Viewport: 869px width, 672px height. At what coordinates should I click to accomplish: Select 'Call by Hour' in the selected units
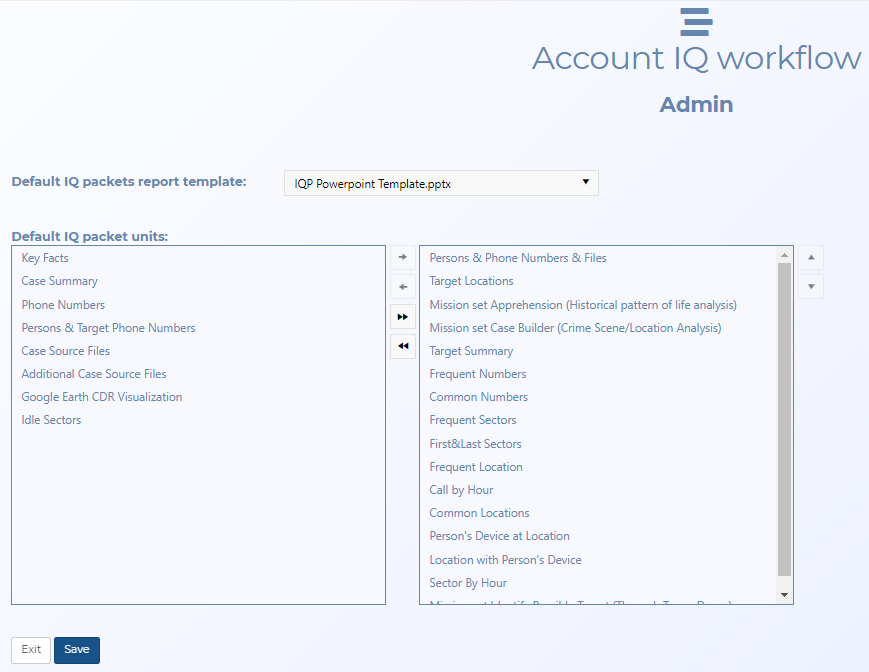click(461, 489)
